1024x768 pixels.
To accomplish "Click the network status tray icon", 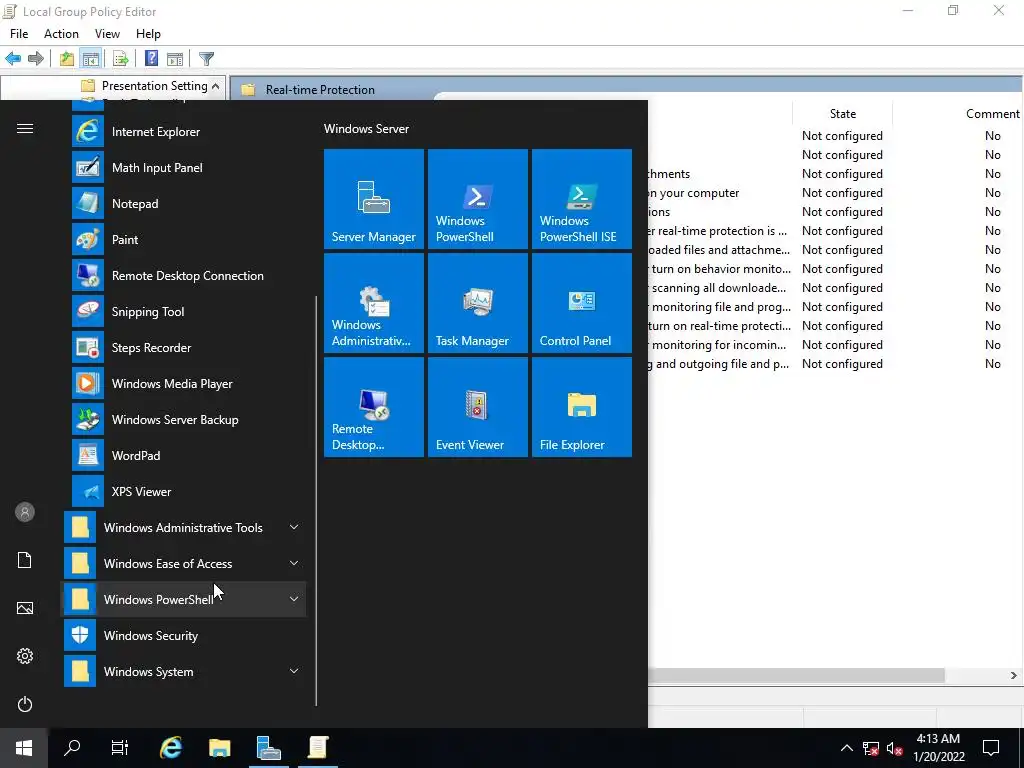I will [x=871, y=748].
